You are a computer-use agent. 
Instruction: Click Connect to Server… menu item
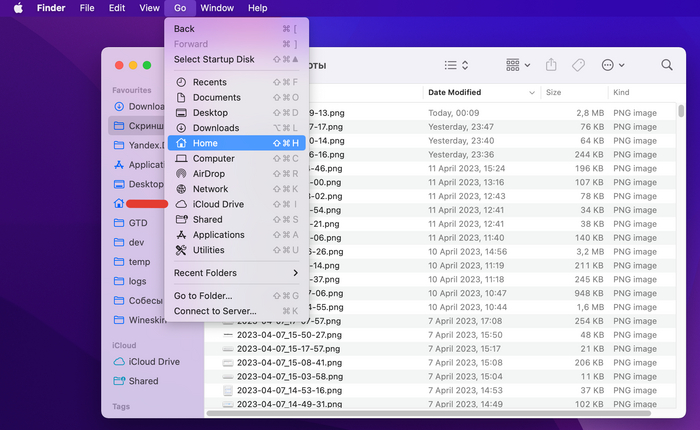pyautogui.click(x=214, y=311)
